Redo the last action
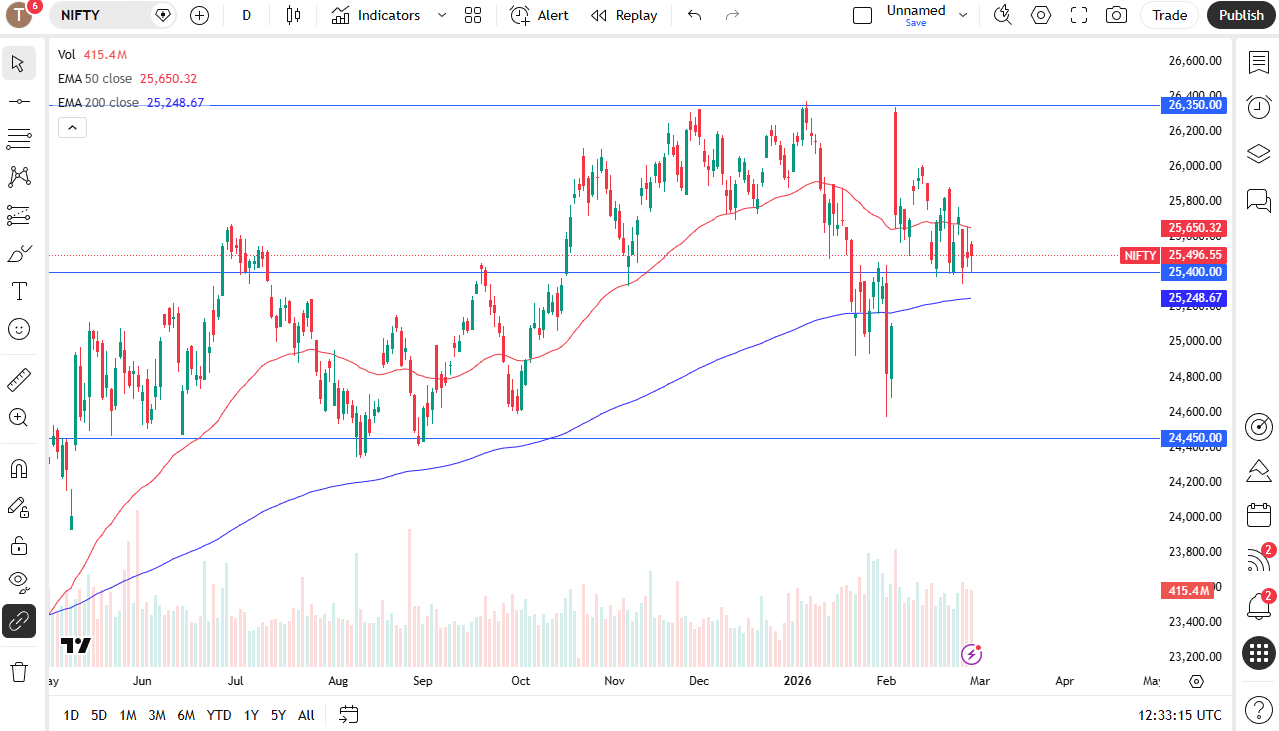The width and height of the screenshot is (1279, 731). pos(732,15)
